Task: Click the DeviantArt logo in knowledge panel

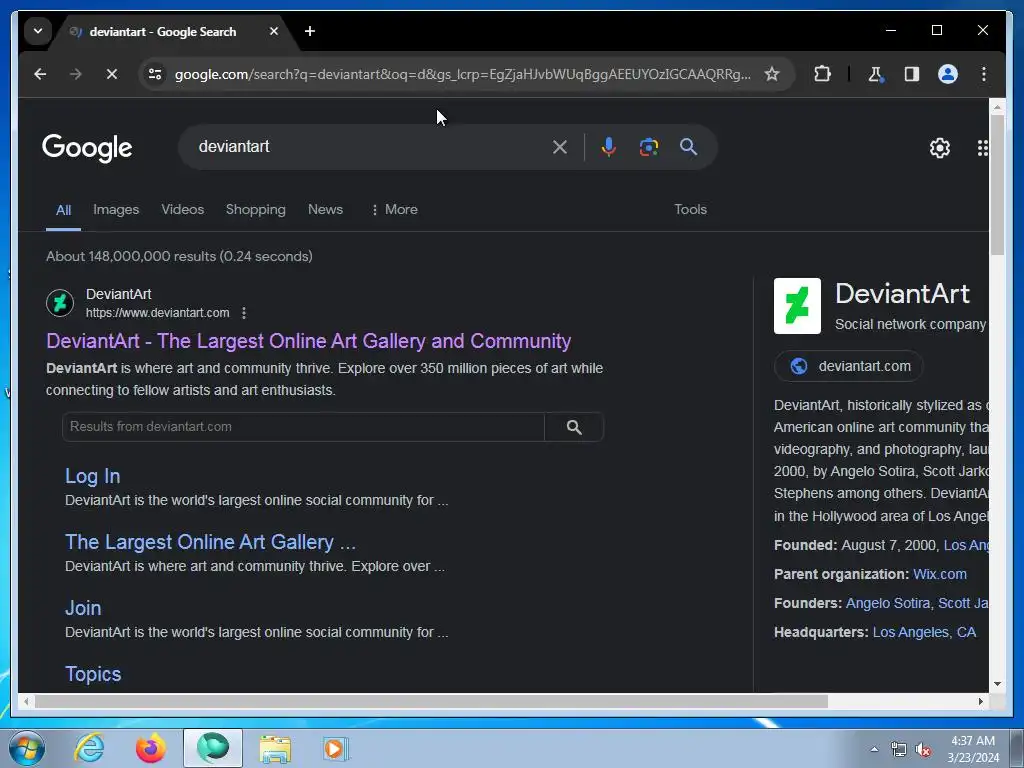Action: [797, 306]
